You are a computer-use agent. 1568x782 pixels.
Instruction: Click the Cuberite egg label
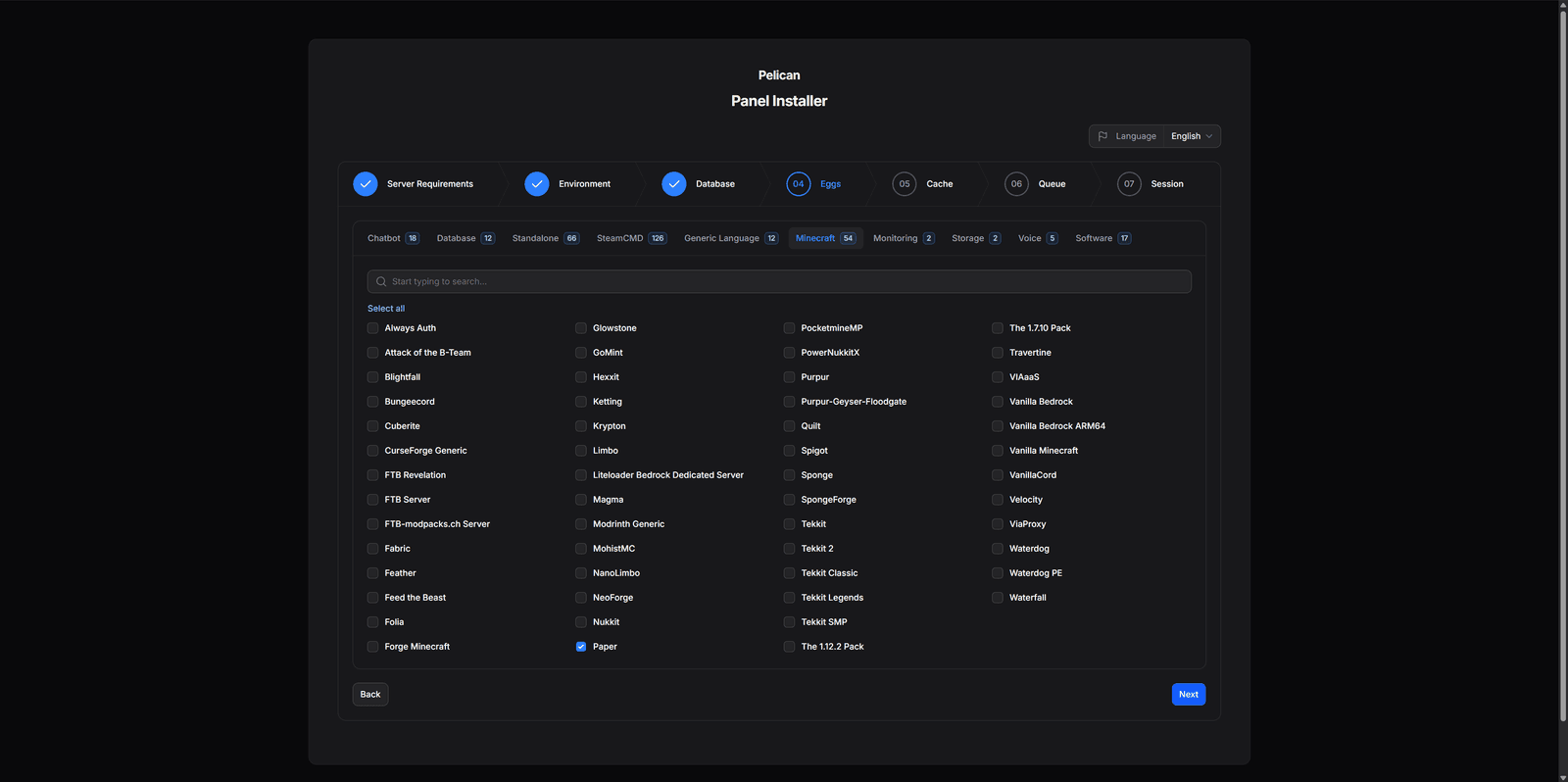[402, 426]
